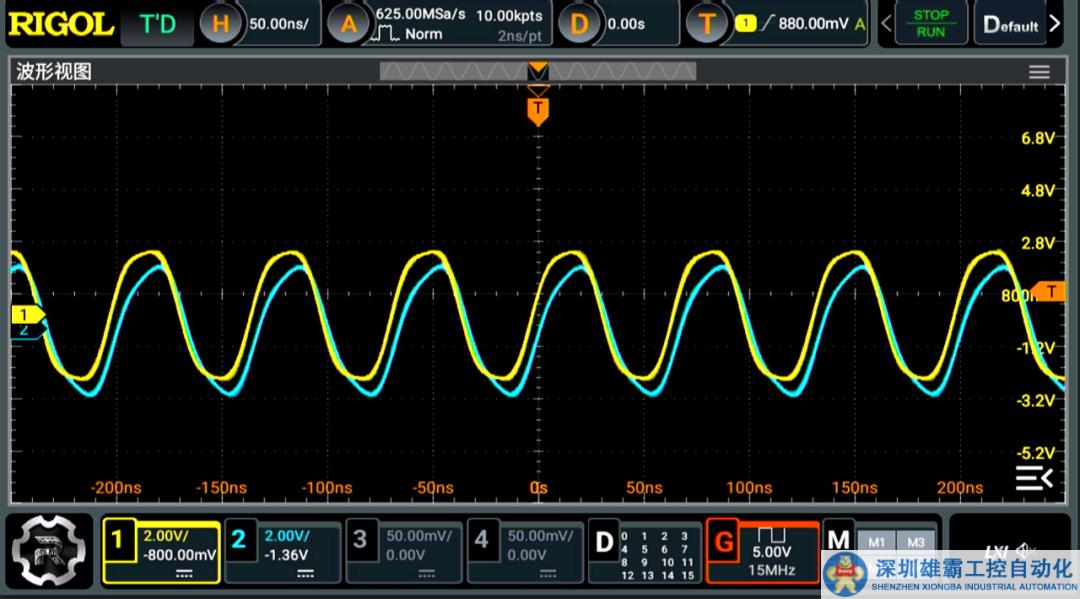
Task: Click the T'D trigger status label
Action: [x=157, y=24]
